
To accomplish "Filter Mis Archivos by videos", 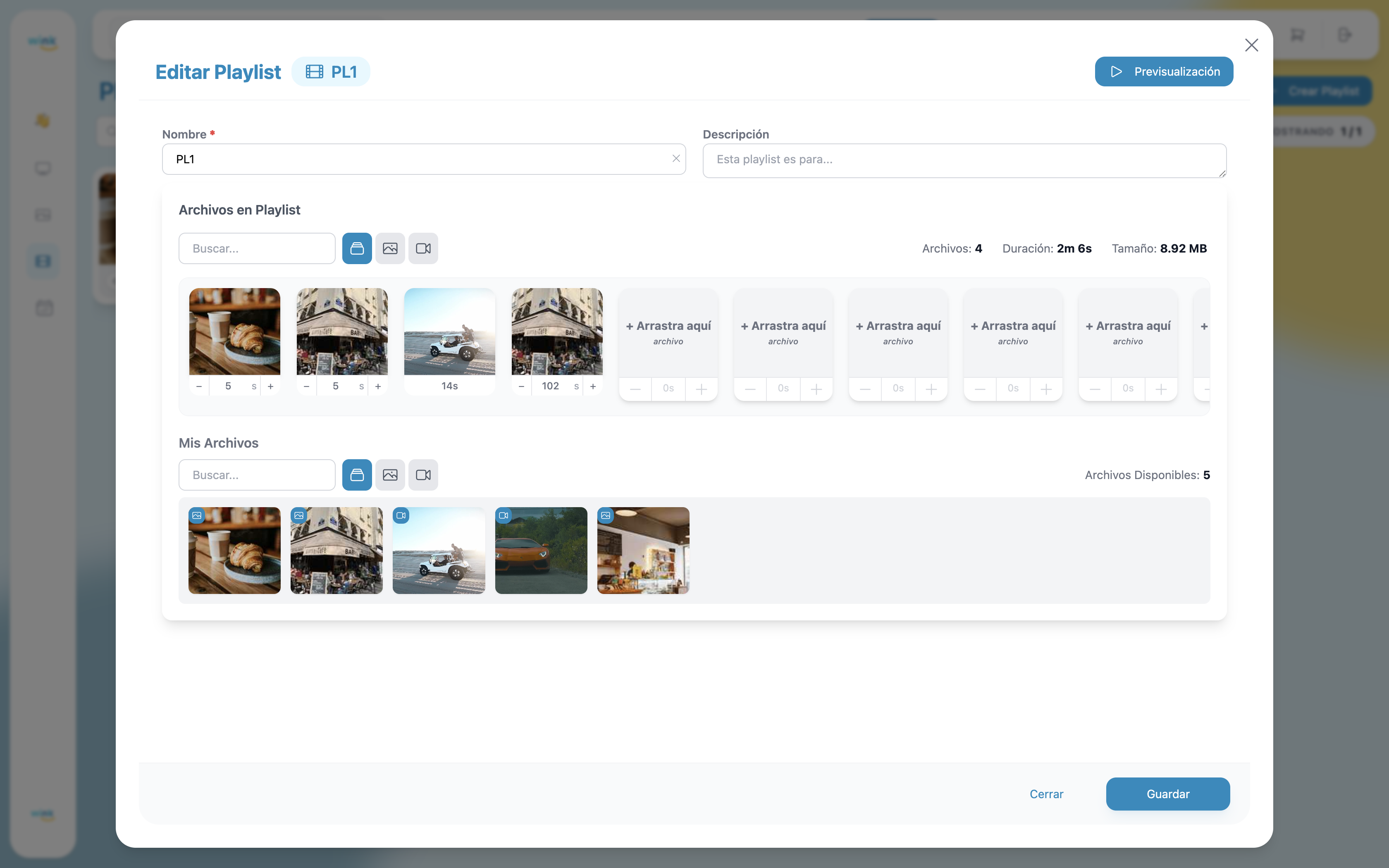I will point(423,475).
